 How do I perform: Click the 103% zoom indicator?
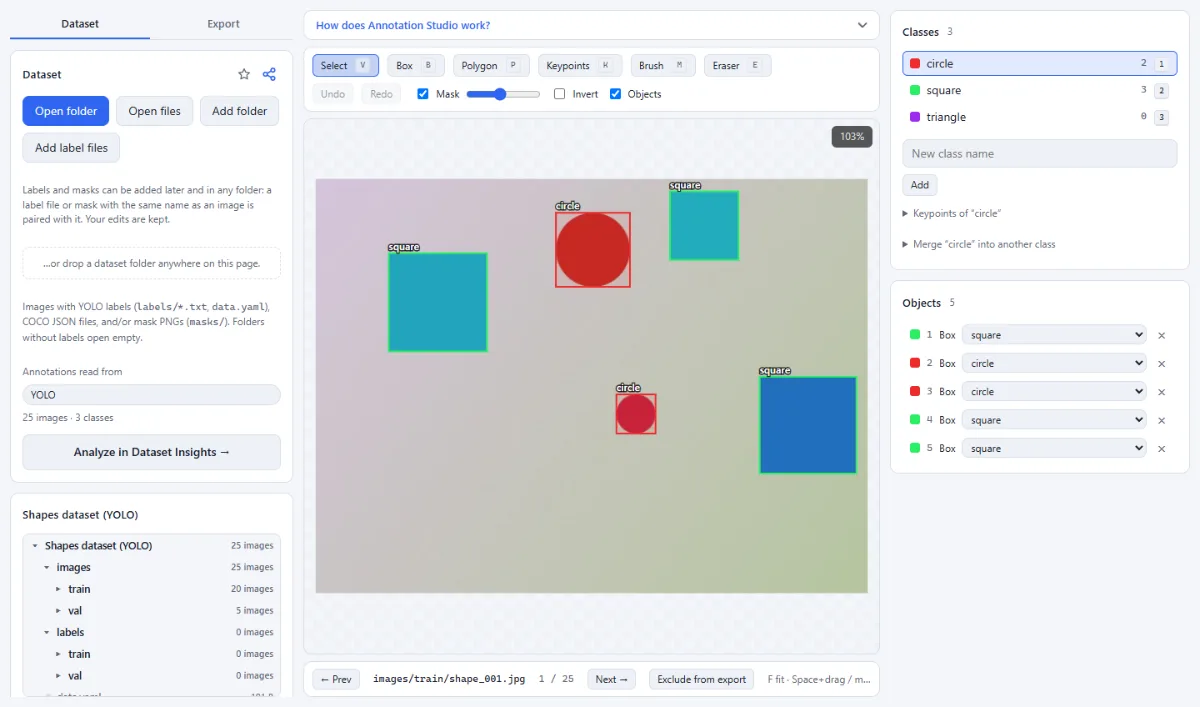[x=852, y=136]
